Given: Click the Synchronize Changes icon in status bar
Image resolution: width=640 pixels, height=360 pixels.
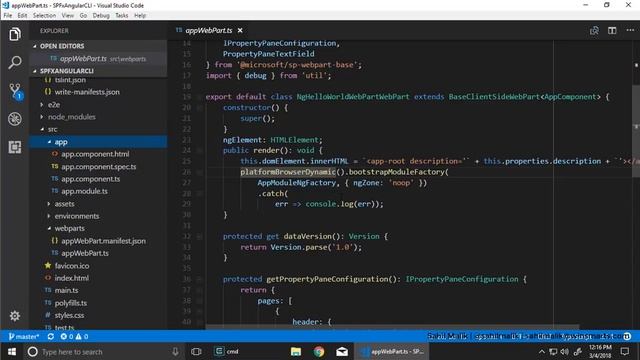Looking at the screenshot, I should tap(51, 337).
